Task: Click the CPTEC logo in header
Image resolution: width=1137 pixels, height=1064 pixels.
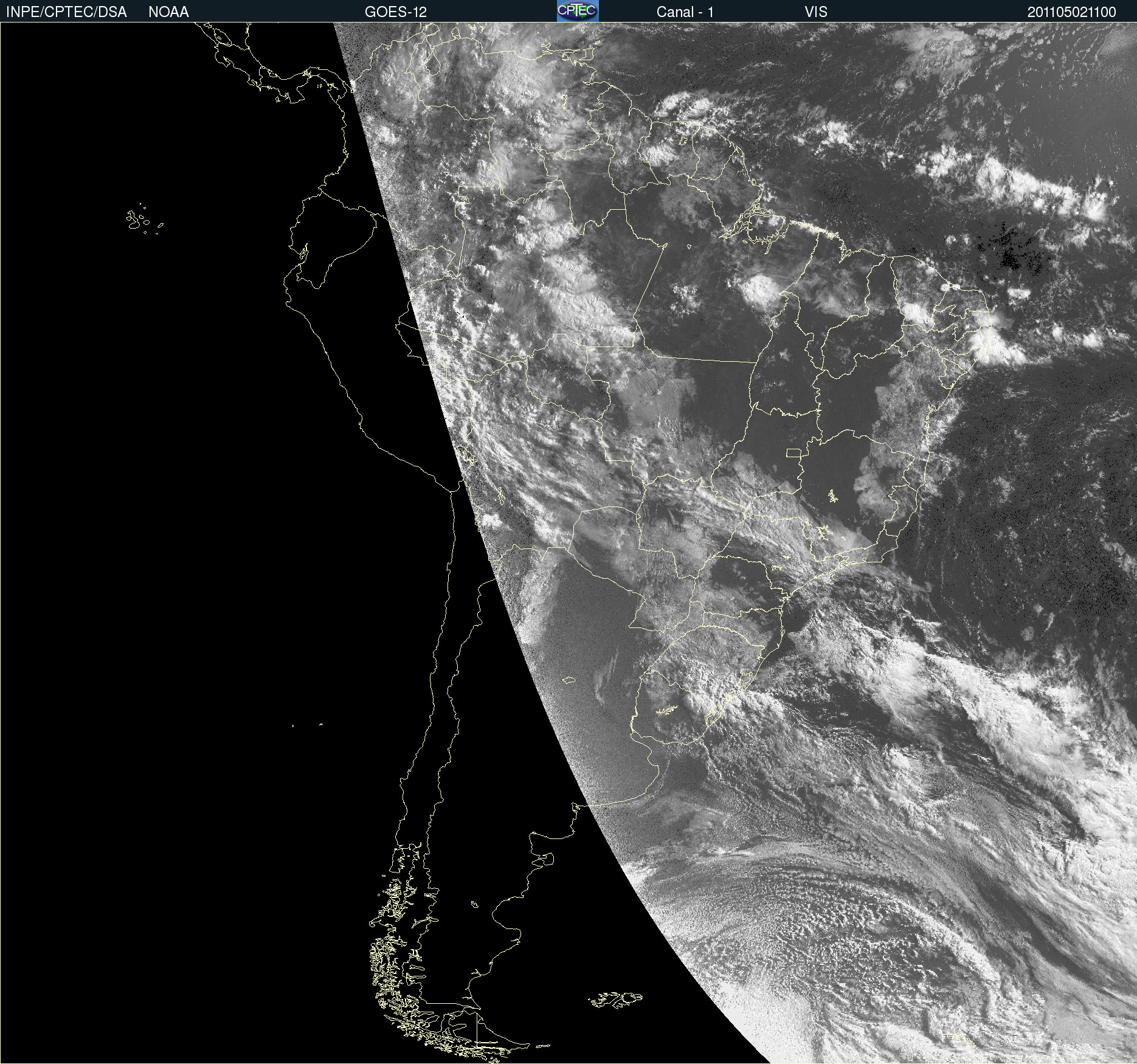Action: pyautogui.click(x=578, y=11)
